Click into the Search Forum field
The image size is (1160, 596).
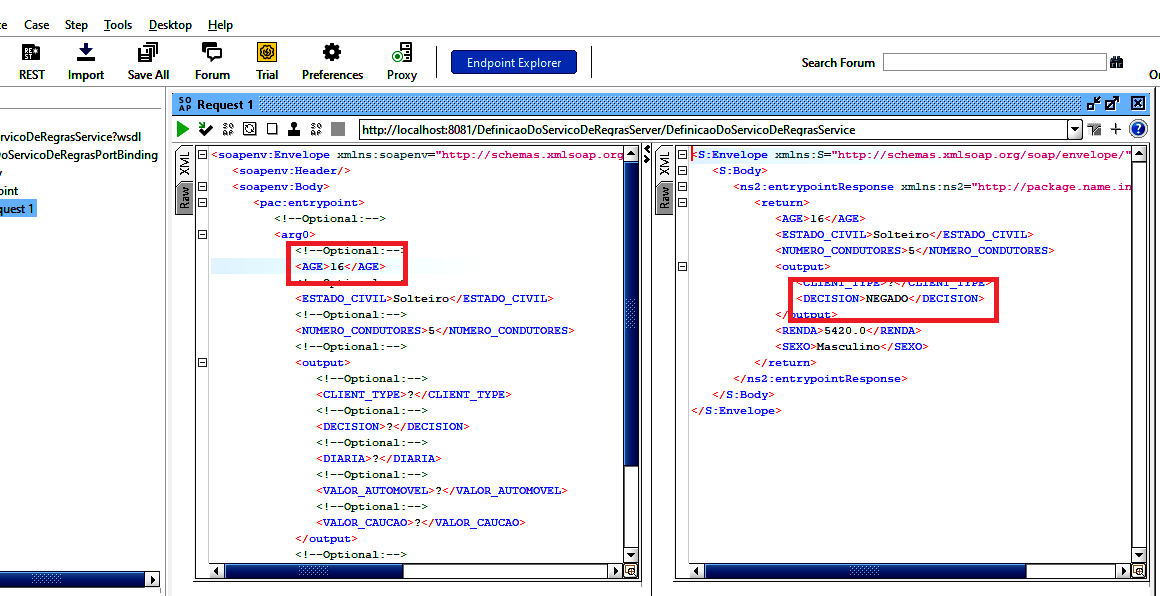[994, 62]
